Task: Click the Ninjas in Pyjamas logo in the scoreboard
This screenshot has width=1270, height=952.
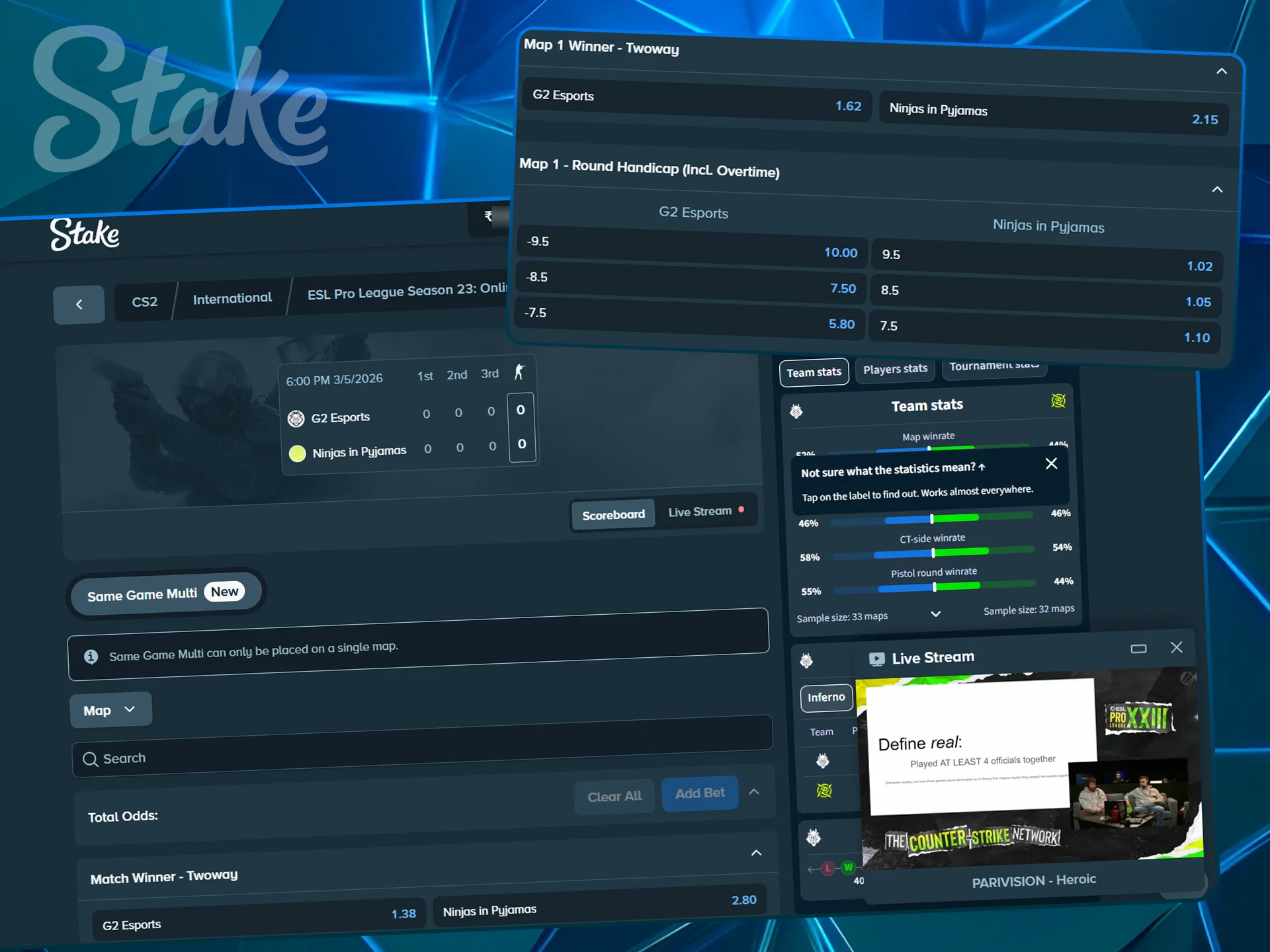Action: (298, 454)
